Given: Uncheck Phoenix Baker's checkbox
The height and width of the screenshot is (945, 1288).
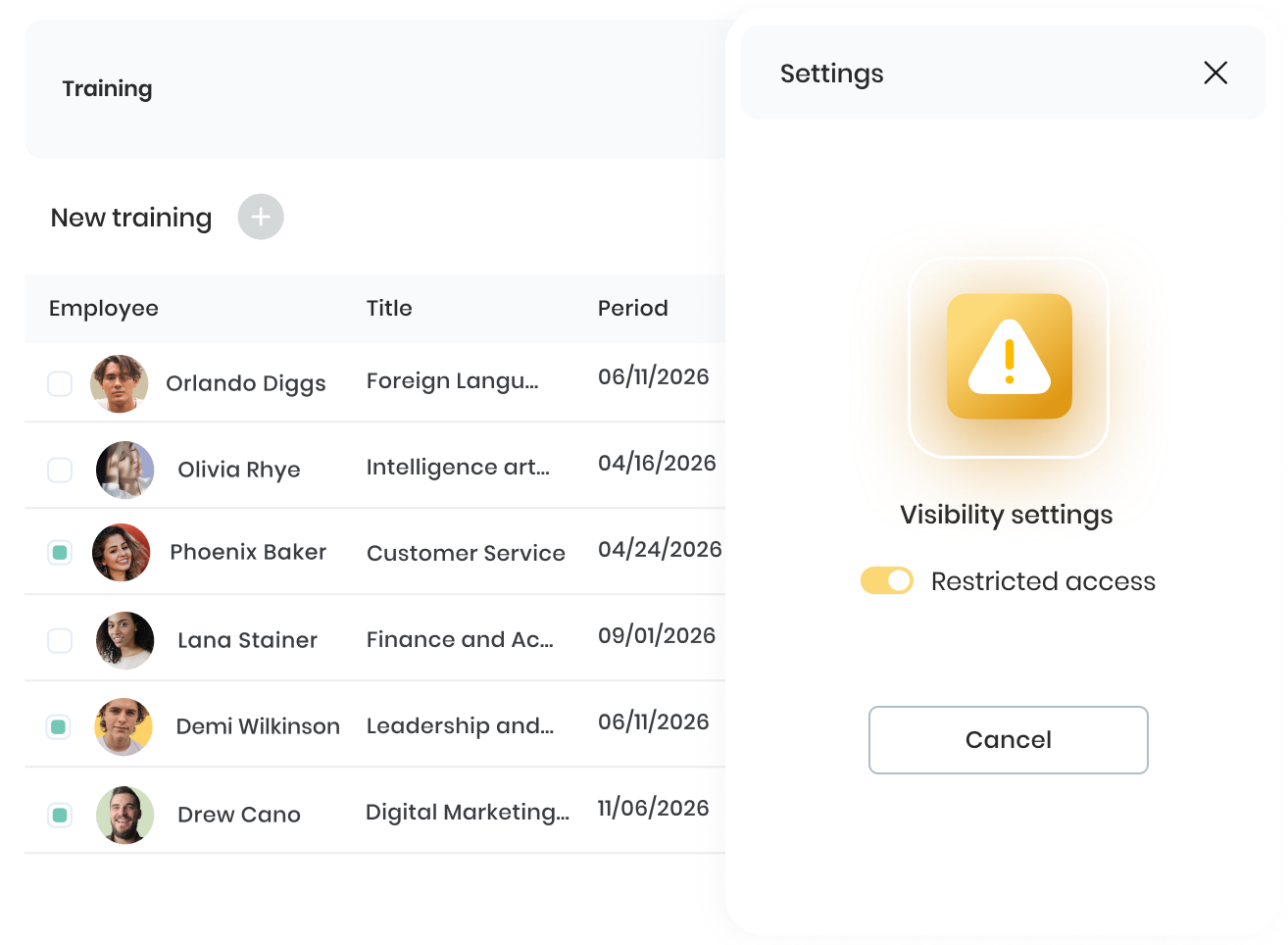Looking at the screenshot, I should pos(60,552).
